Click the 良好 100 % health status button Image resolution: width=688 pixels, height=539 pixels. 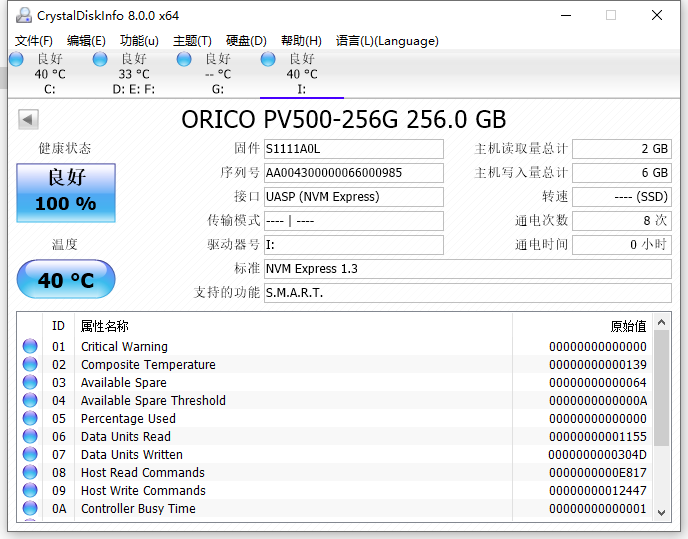click(x=66, y=193)
